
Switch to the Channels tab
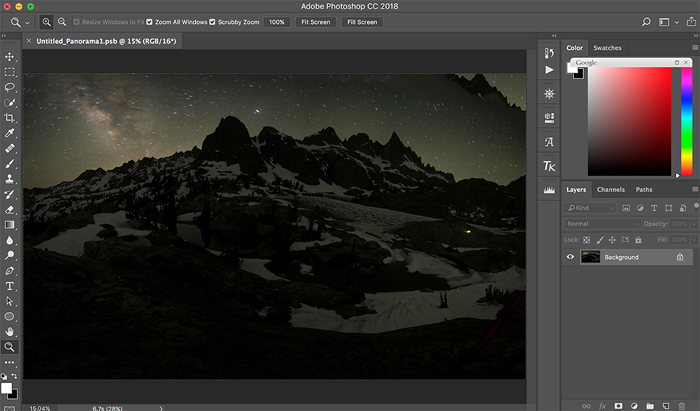click(x=610, y=189)
